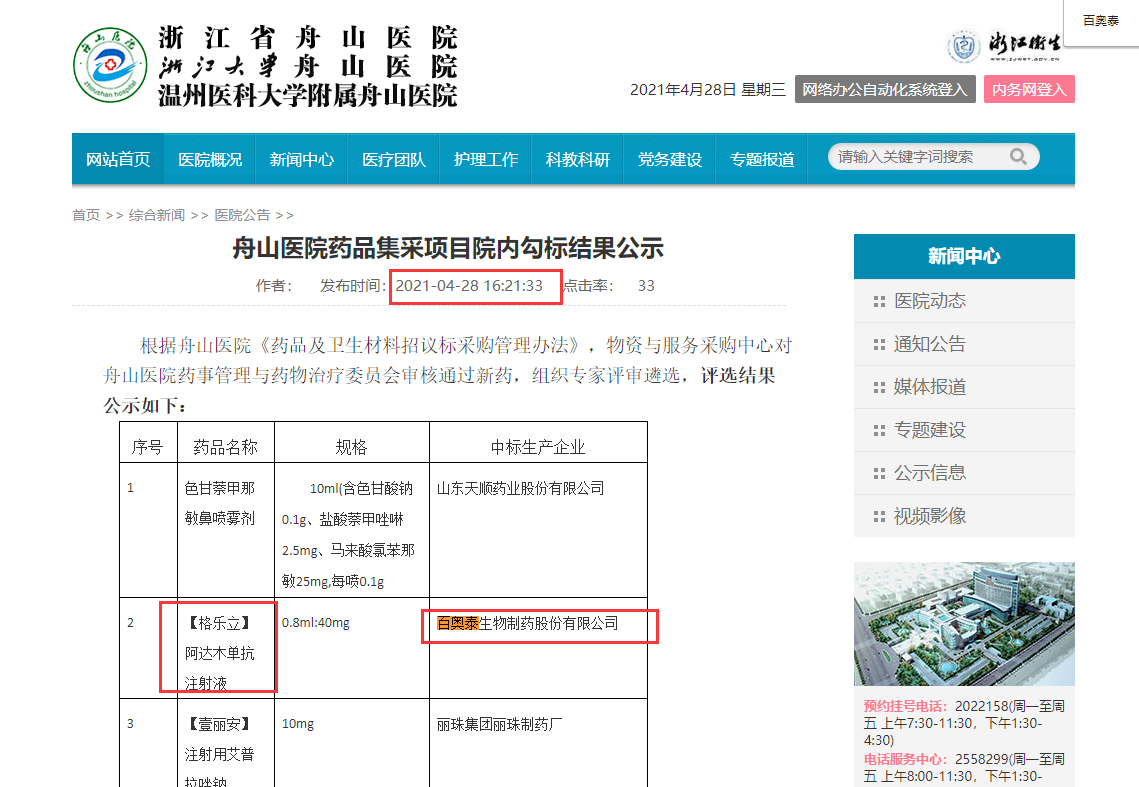Open 护理工作 navigation item
This screenshot has width=1139, height=787.
[485, 159]
